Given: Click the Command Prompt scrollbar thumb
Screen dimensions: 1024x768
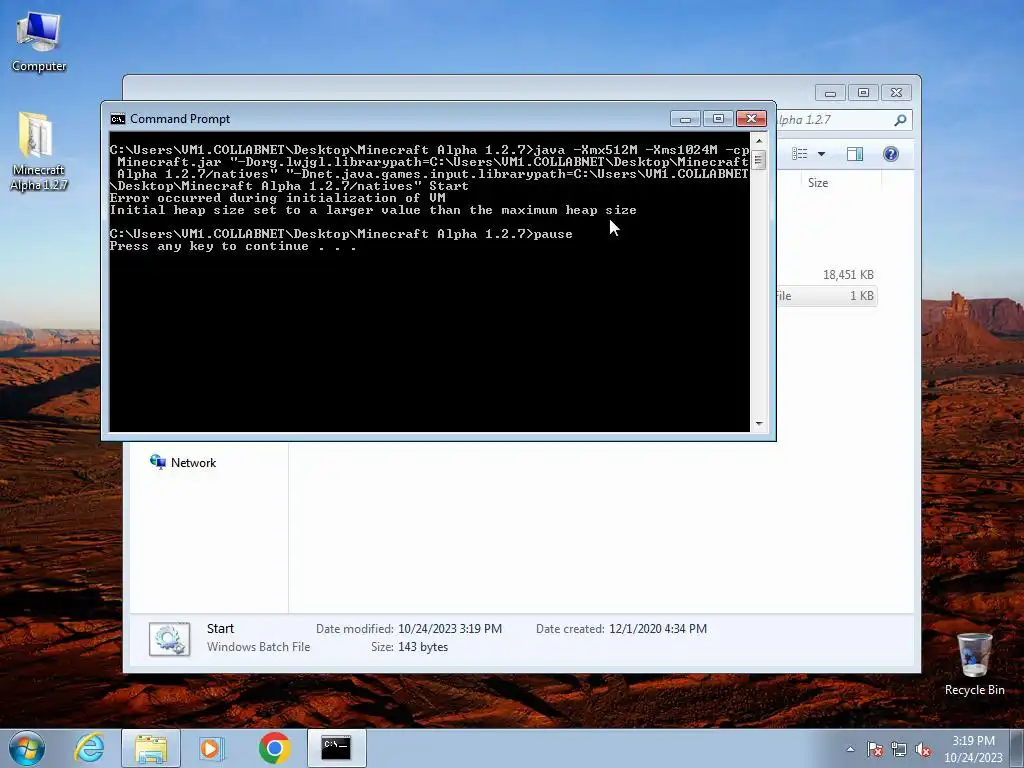Looking at the screenshot, I should pos(759,159).
